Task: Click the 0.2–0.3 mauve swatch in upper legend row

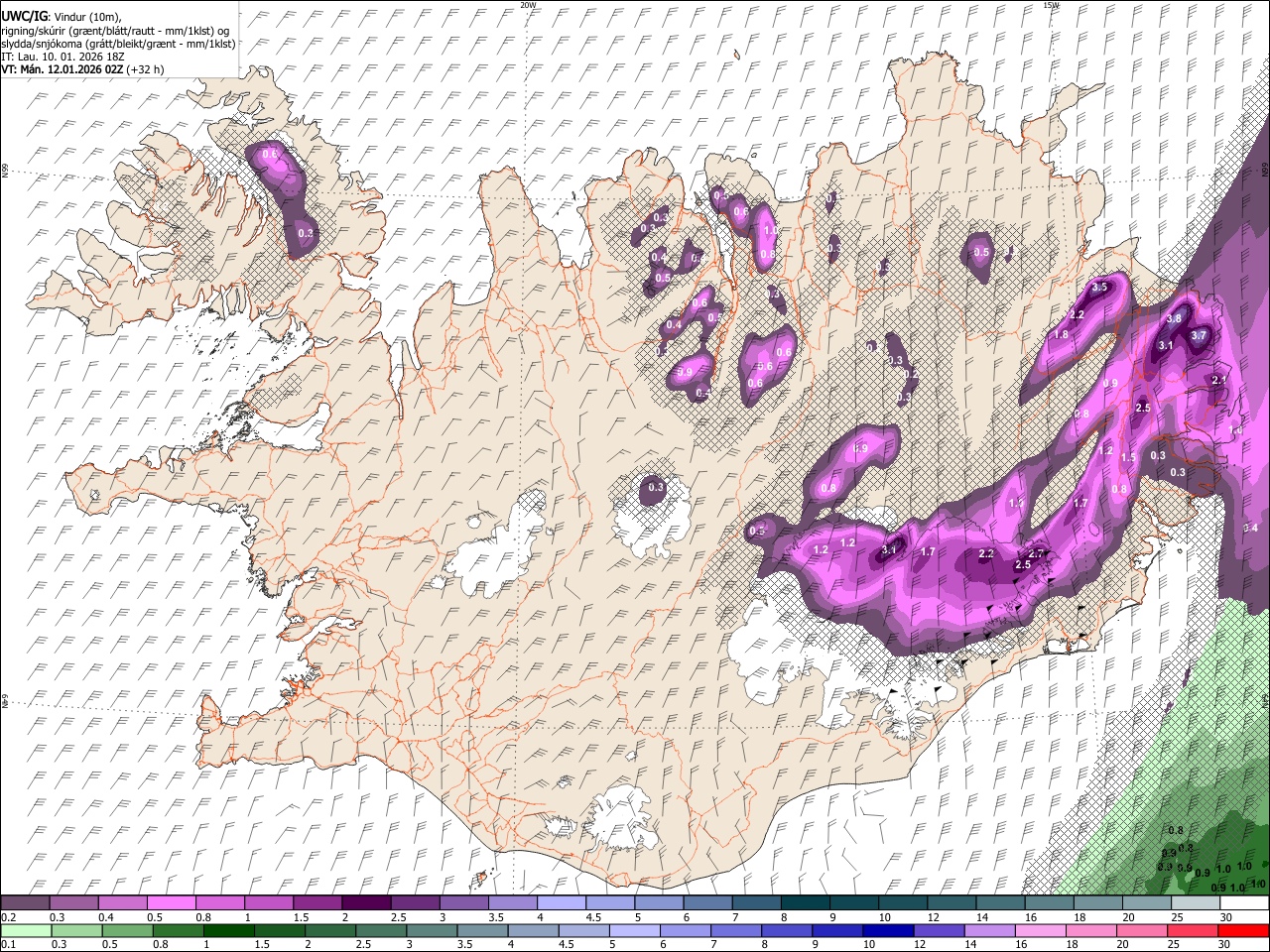Action: click(25, 903)
